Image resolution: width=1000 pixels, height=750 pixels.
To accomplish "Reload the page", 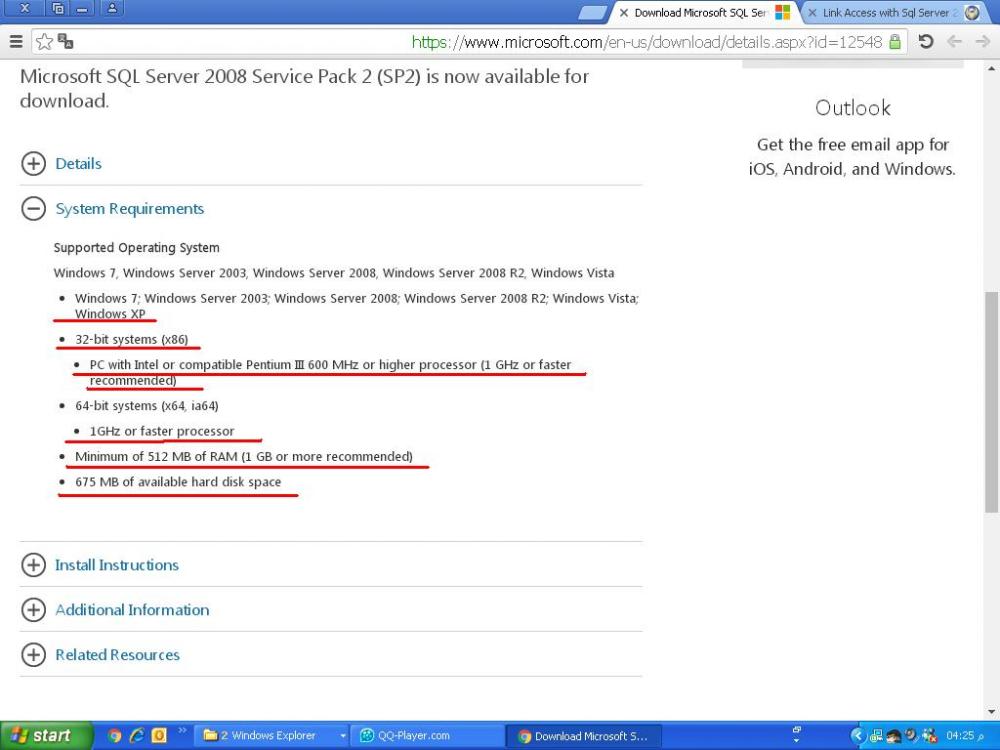I will [x=926, y=42].
